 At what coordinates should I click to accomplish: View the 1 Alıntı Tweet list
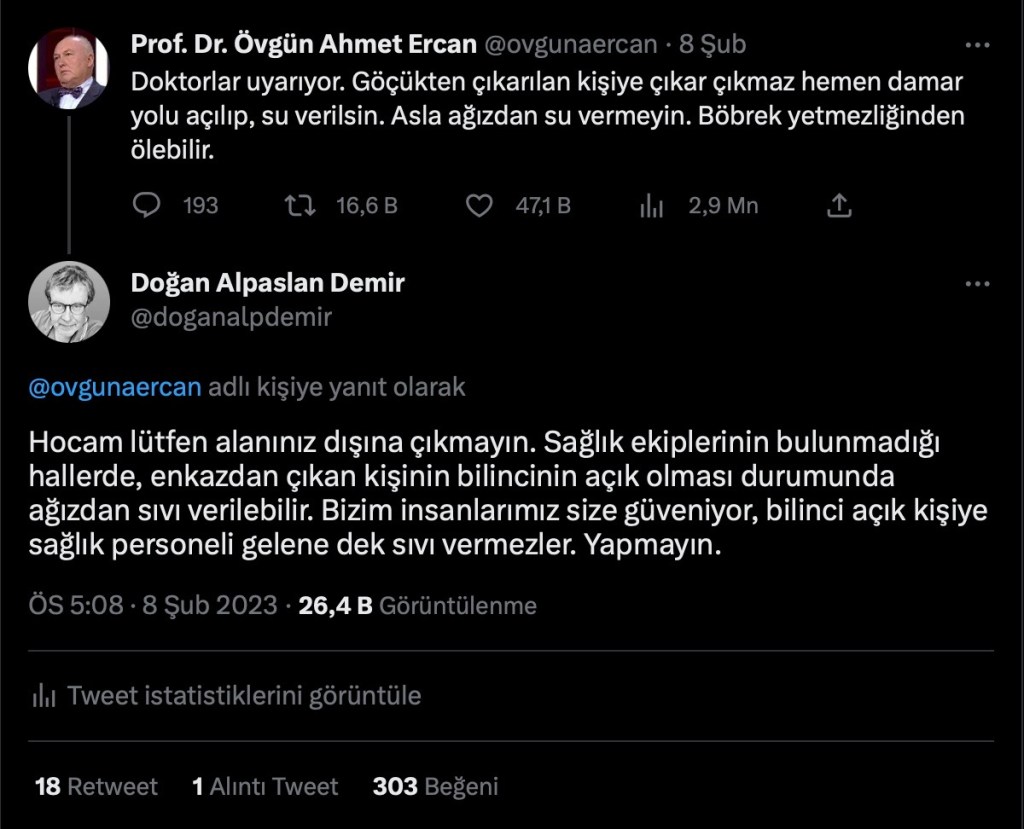tap(265, 787)
